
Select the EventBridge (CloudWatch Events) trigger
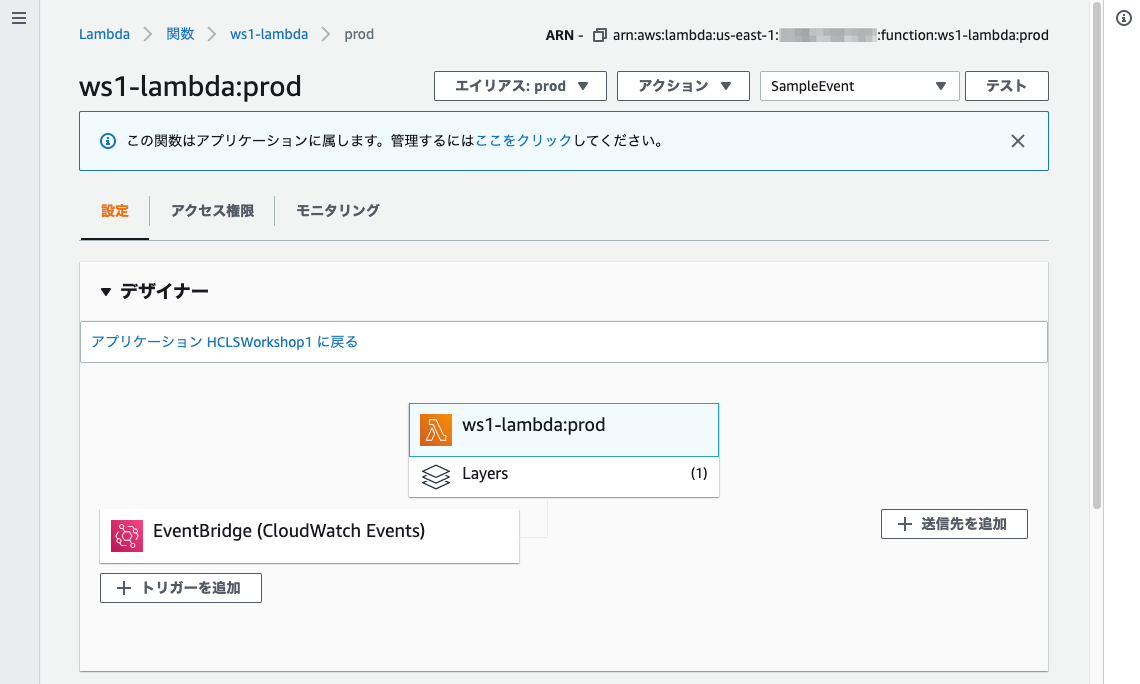point(309,536)
